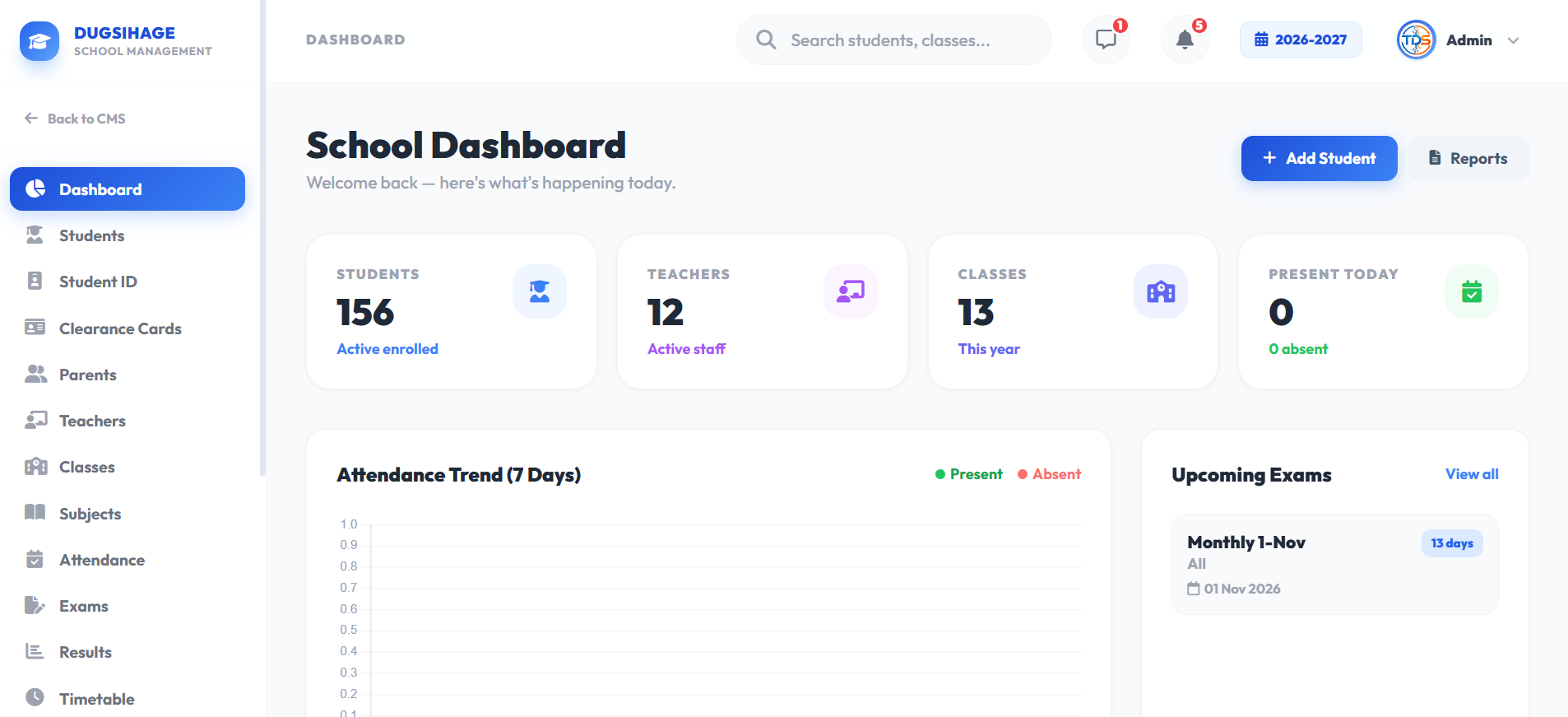Navigate to Attendance in sidebar

pos(128,560)
